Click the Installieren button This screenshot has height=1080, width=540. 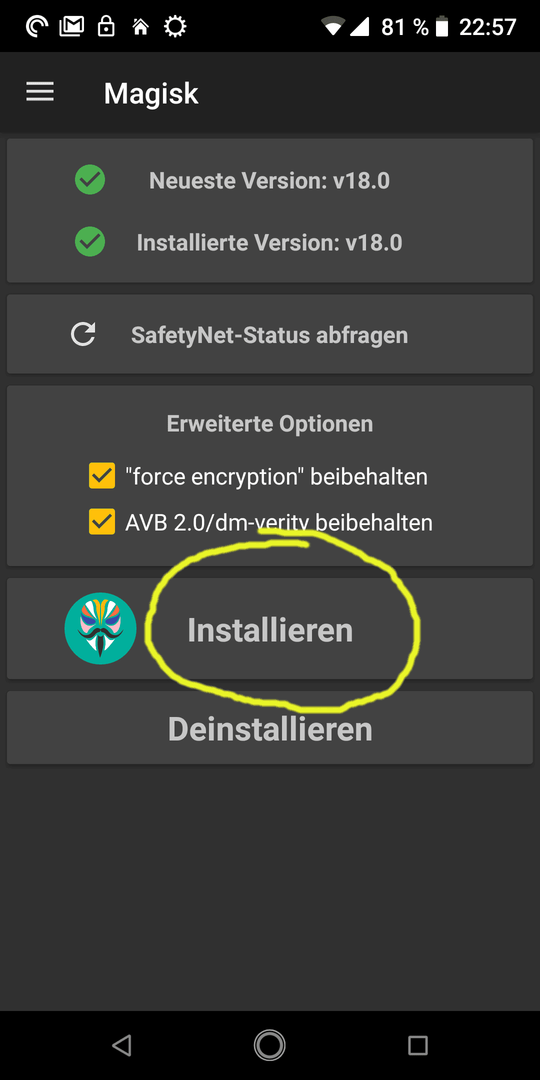[x=270, y=629]
